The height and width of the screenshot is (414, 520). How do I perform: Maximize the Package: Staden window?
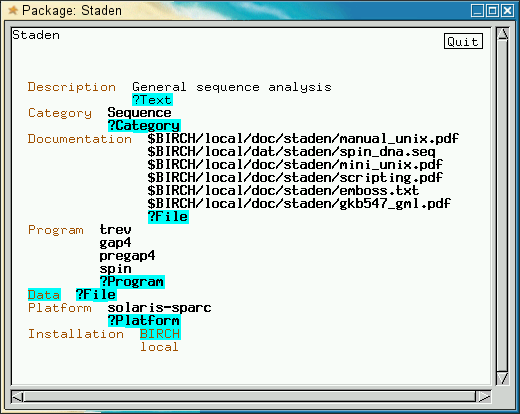coord(492,11)
